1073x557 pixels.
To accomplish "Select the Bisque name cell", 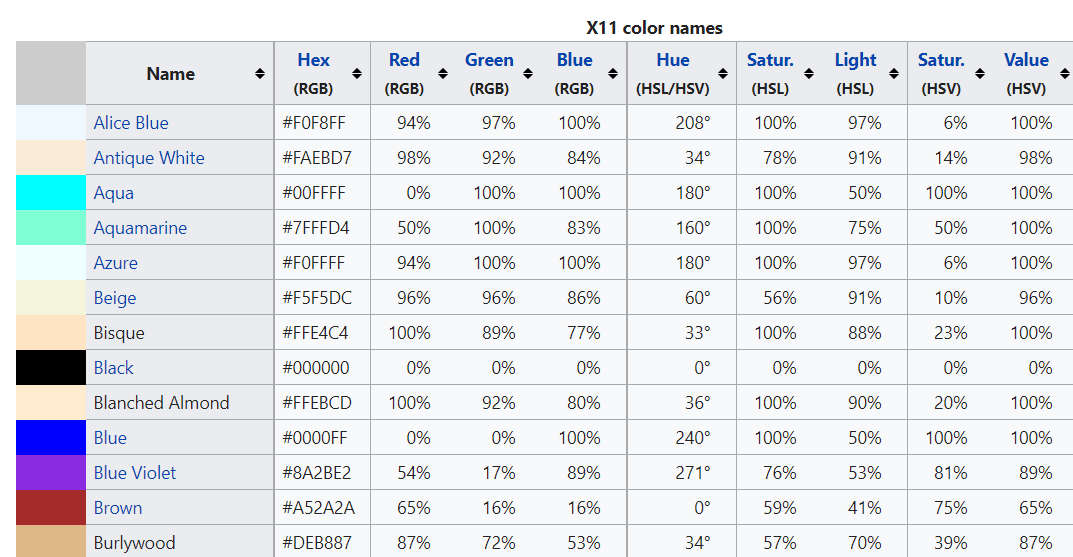I will pyautogui.click(x=180, y=333).
